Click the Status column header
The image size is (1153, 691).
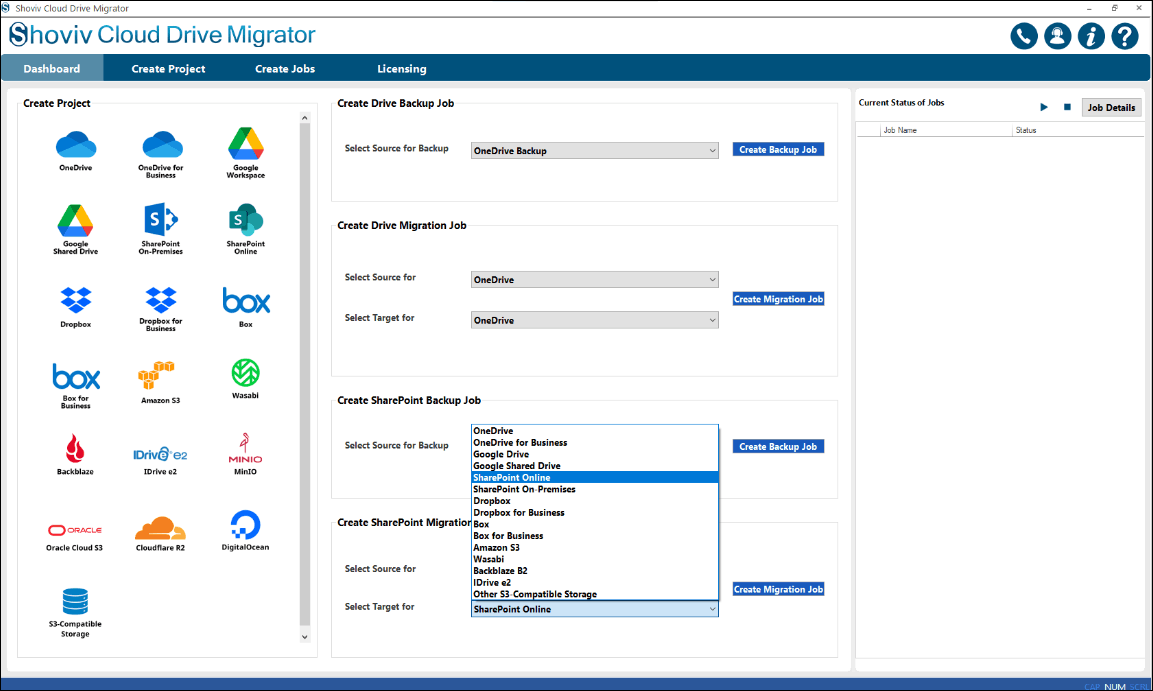coord(1078,130)
